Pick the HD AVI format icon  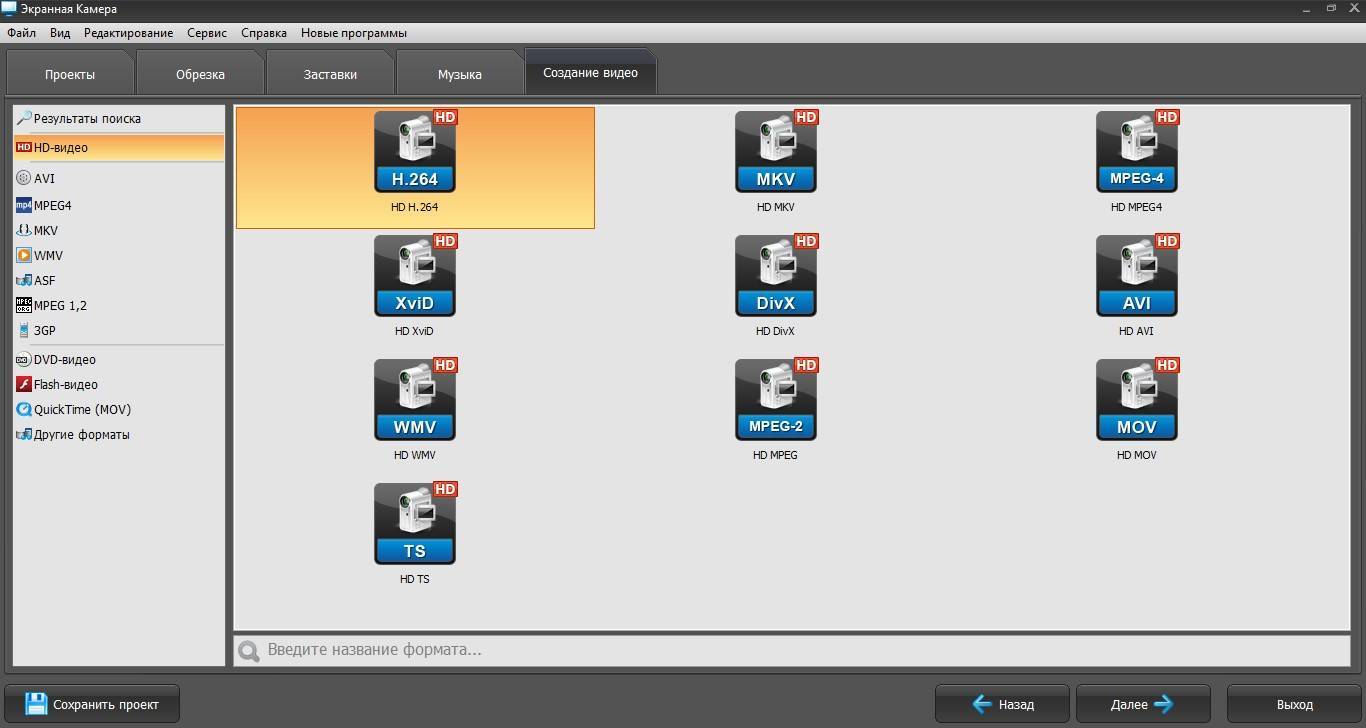point(1137,275)
